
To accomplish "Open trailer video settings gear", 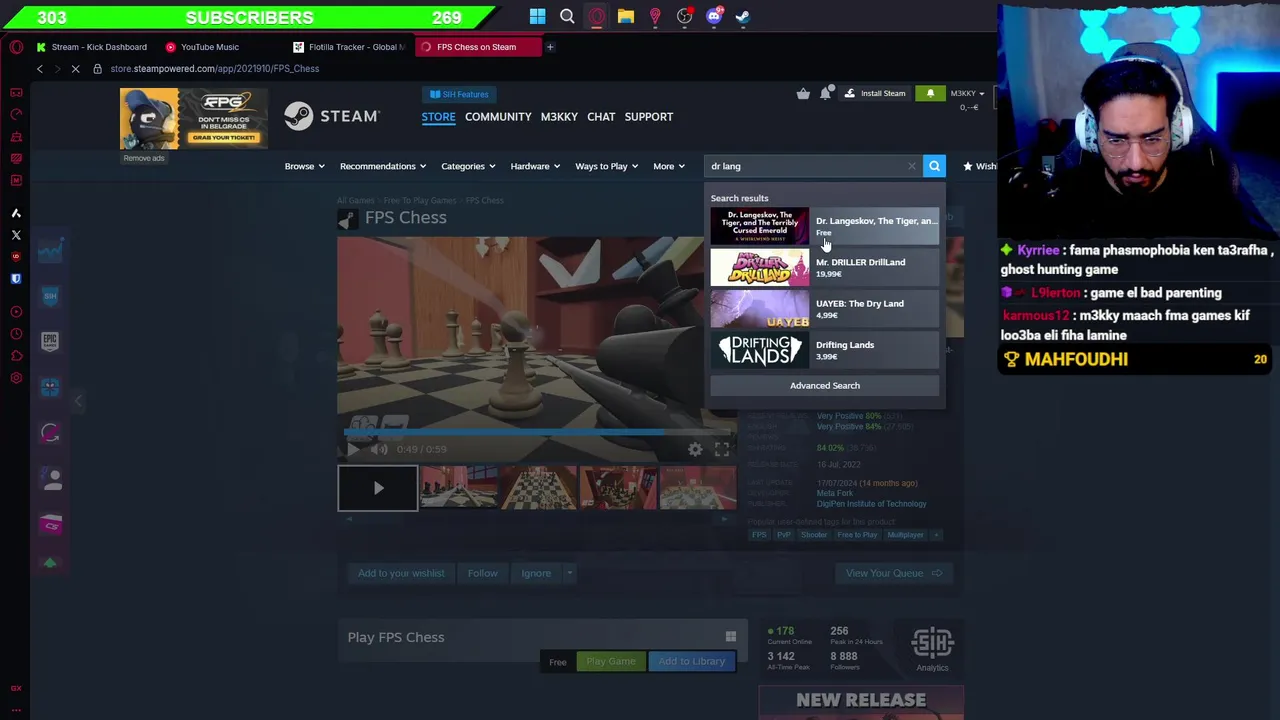I will (695, 449).
